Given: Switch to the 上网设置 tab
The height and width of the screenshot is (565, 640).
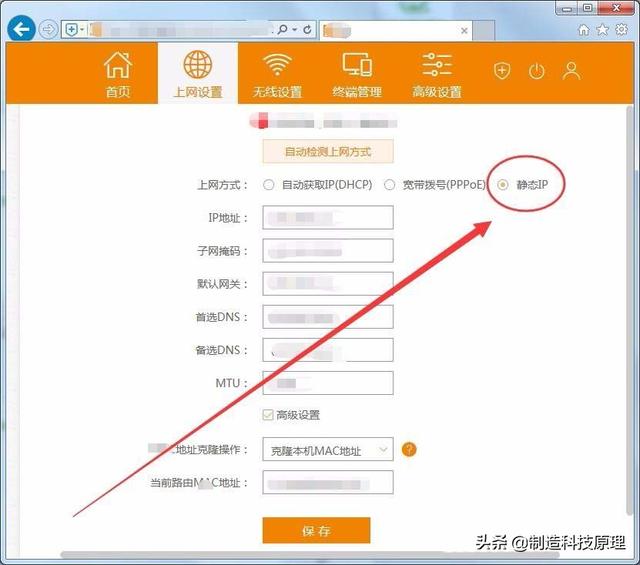Looking at the screenshot, I should (x=198, y=73).
